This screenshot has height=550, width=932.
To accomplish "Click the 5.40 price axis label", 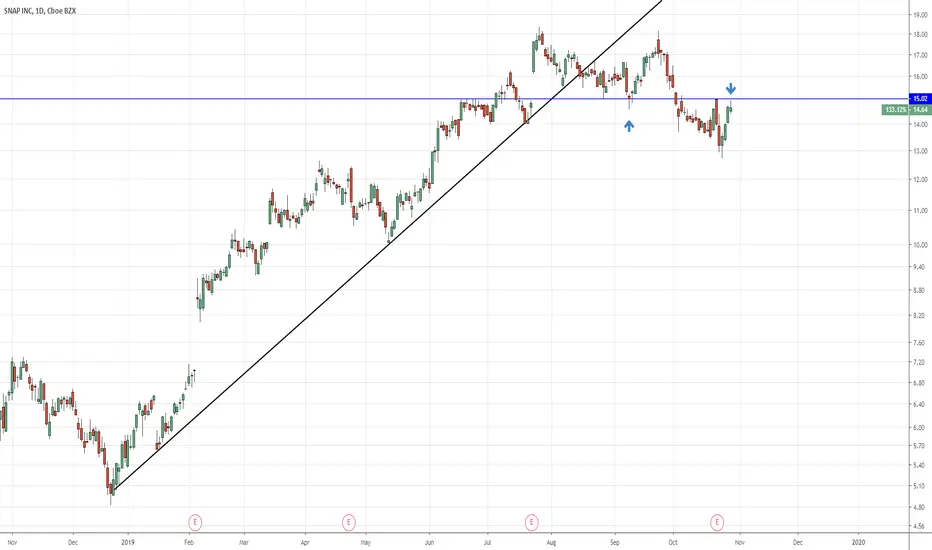I will coord(920,465).
